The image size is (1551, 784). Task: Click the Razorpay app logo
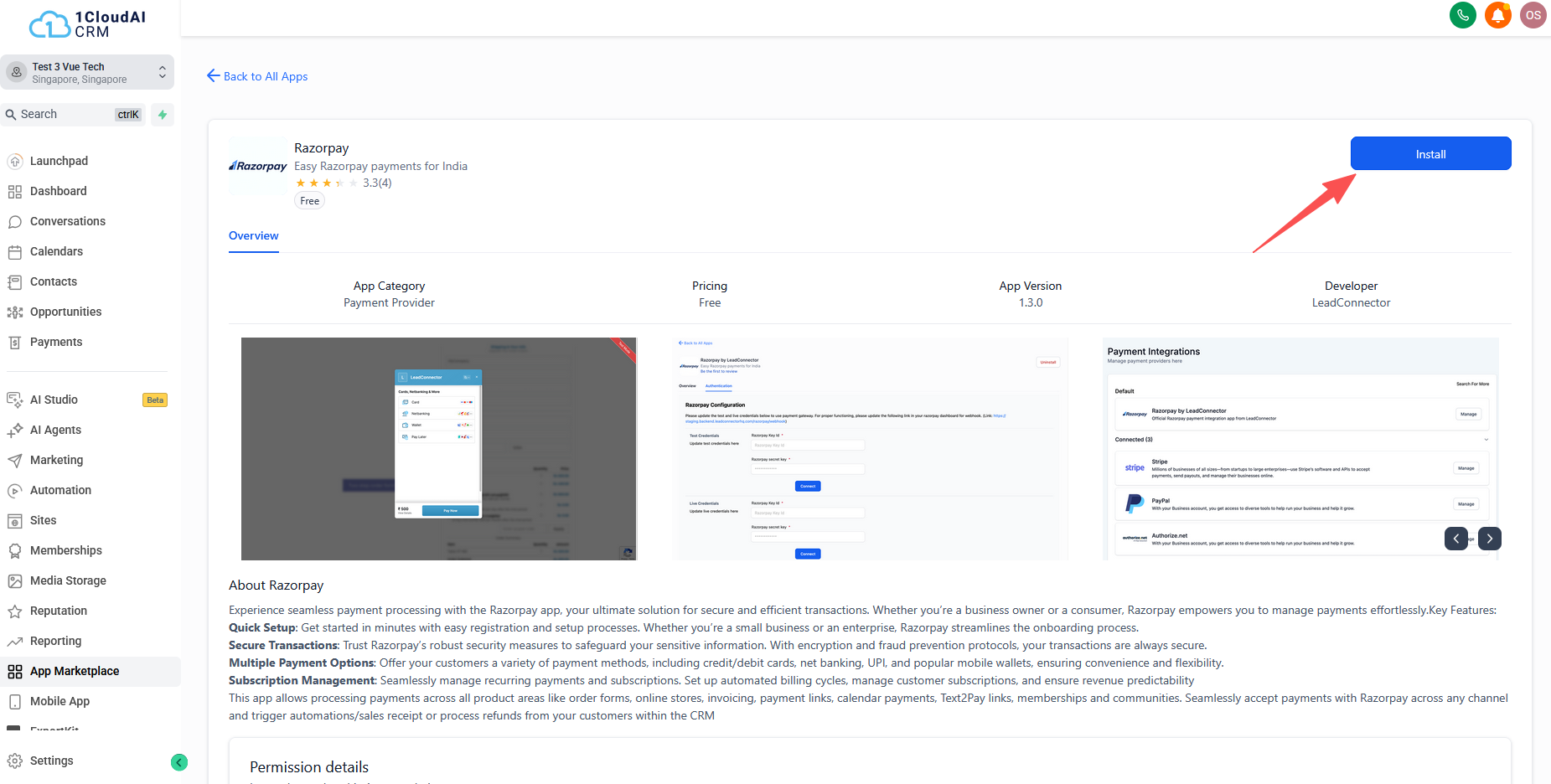(258, 166)
